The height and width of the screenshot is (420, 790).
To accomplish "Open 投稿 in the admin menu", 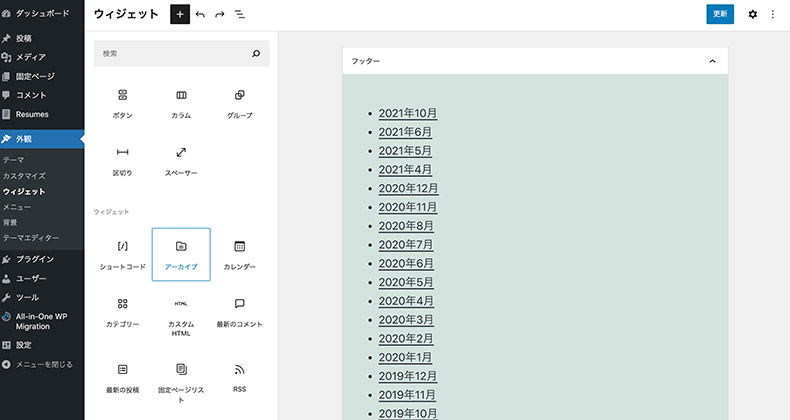I will coord(42,38).
